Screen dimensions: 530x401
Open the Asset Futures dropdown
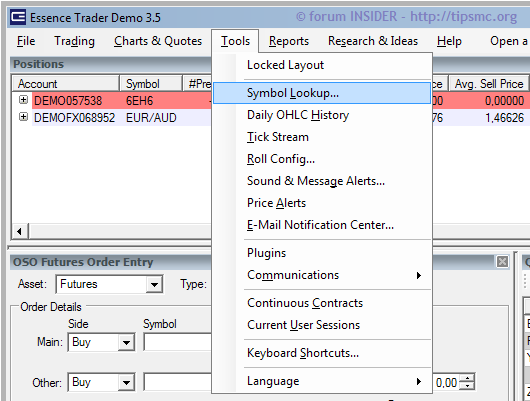click(x=154, y=284)
